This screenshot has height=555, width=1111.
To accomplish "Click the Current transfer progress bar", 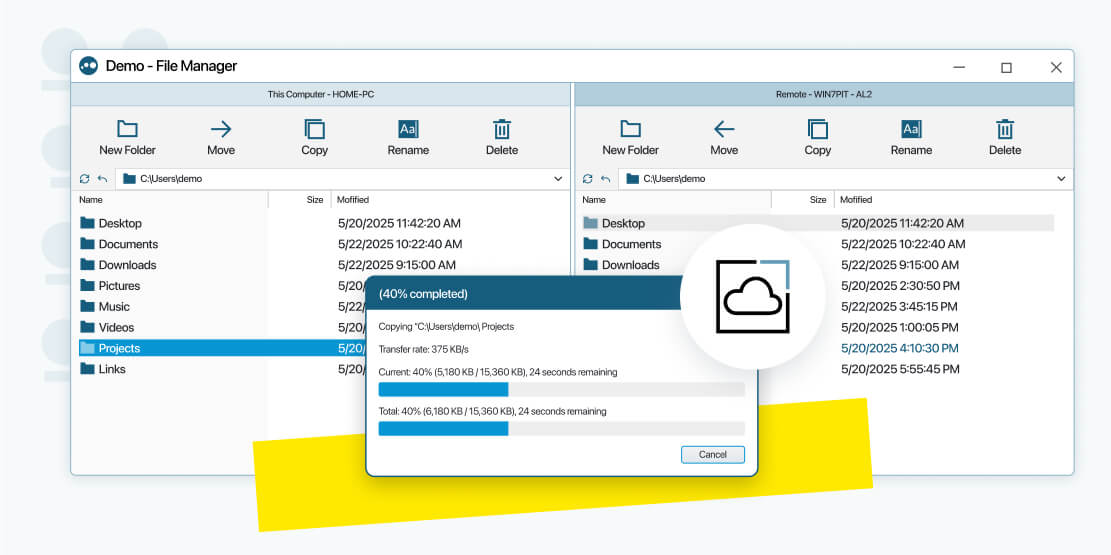I will tap(562, 389).
